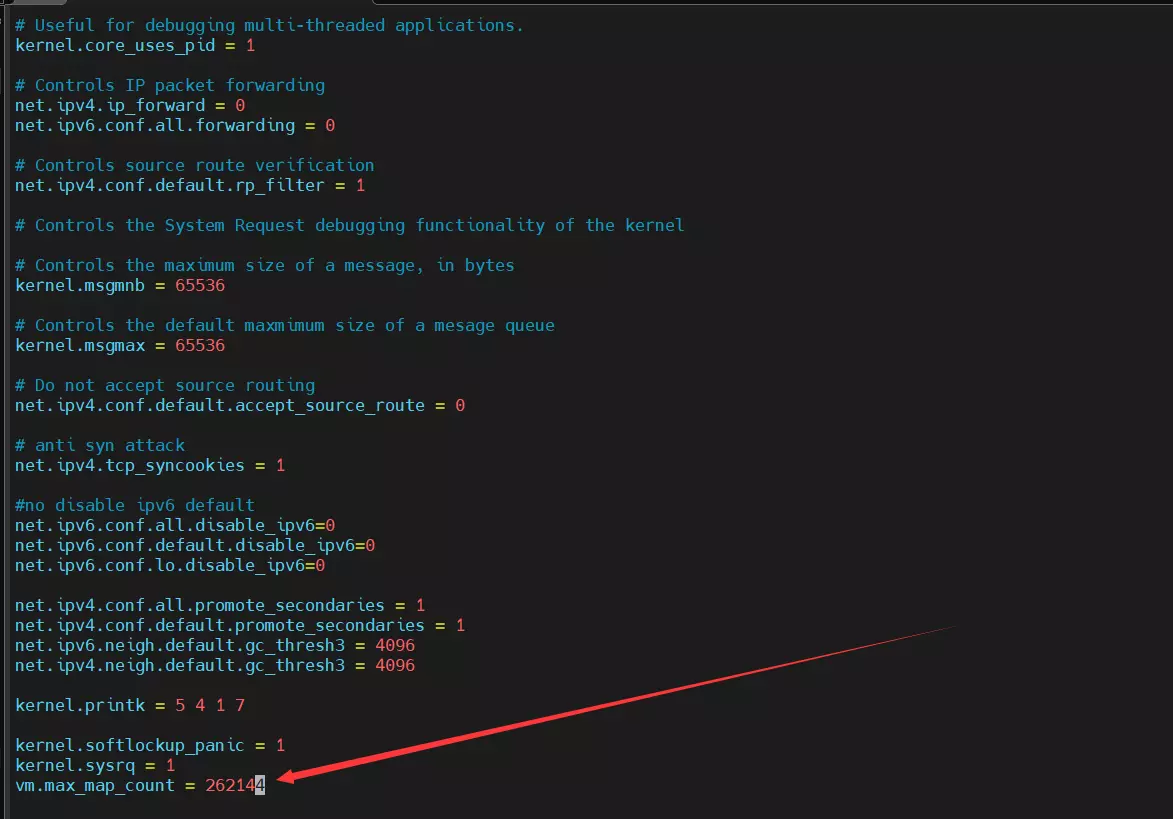Click the "anti syn attack" comment
This screenshot has height=819, width=1173.
(x=100, y=446)
